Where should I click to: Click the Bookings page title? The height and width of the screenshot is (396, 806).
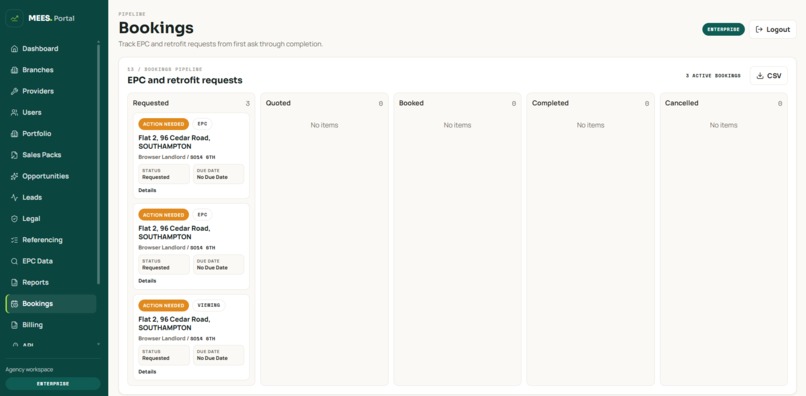[156, 28]
